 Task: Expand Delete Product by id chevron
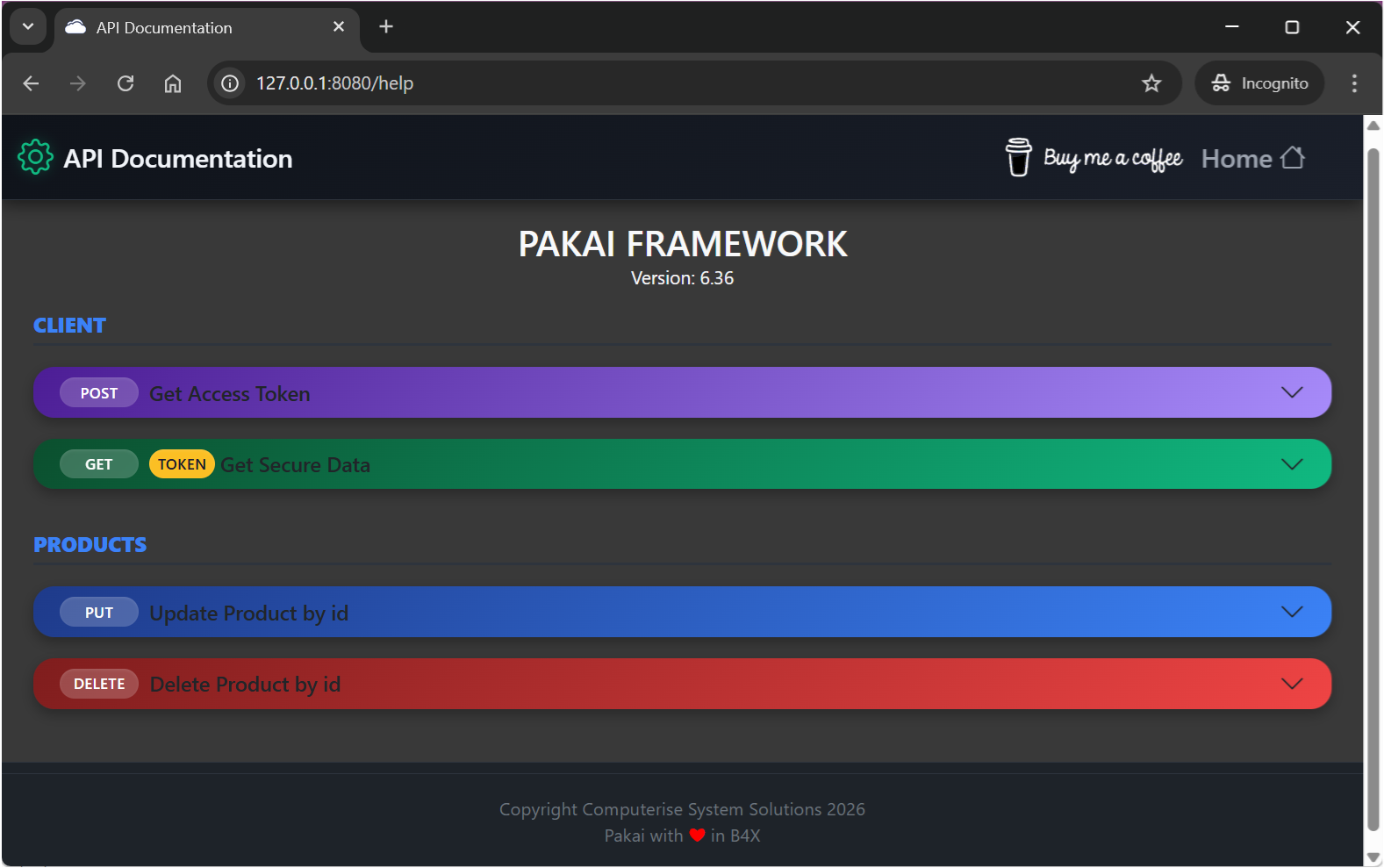[1292, 684]
